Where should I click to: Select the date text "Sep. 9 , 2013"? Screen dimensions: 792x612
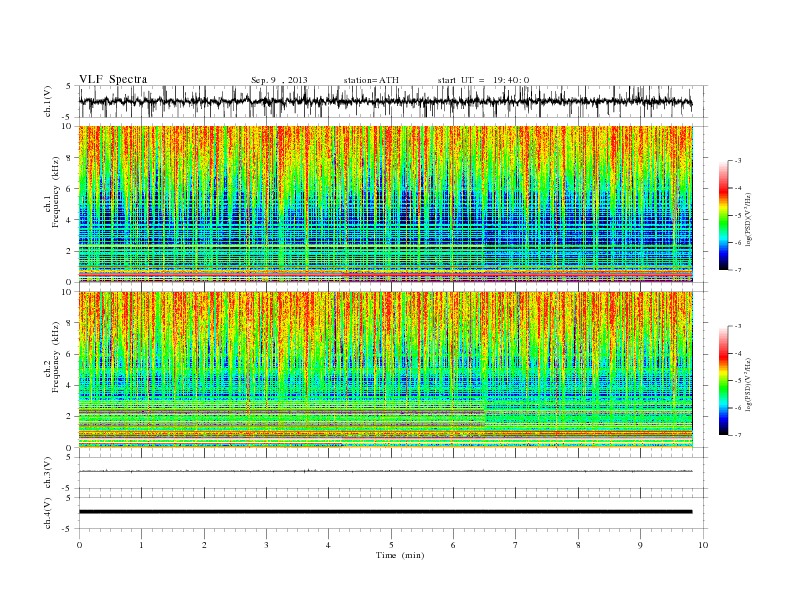[279, 80]
